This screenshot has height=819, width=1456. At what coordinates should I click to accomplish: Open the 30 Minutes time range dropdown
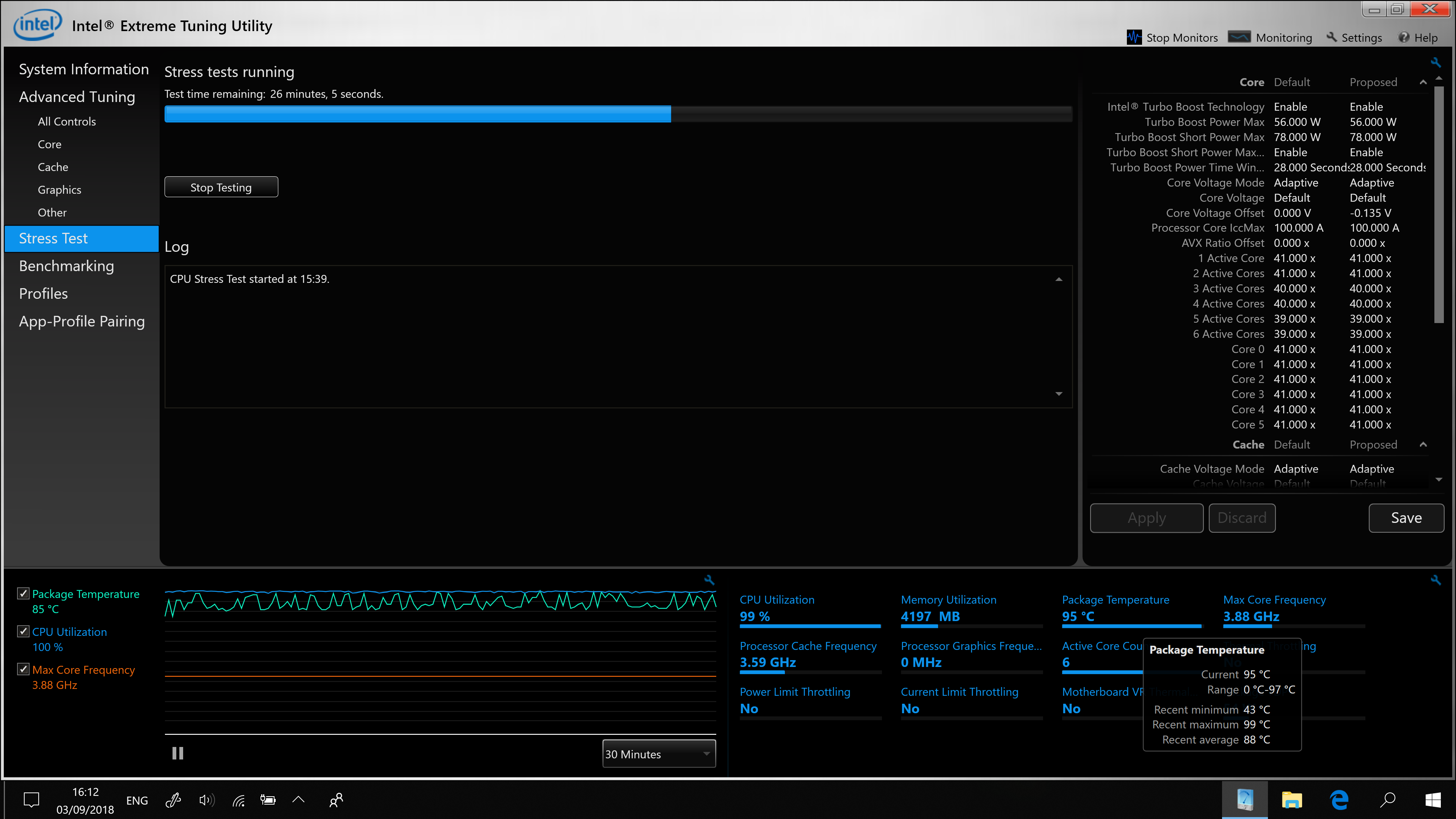(659, 754)
